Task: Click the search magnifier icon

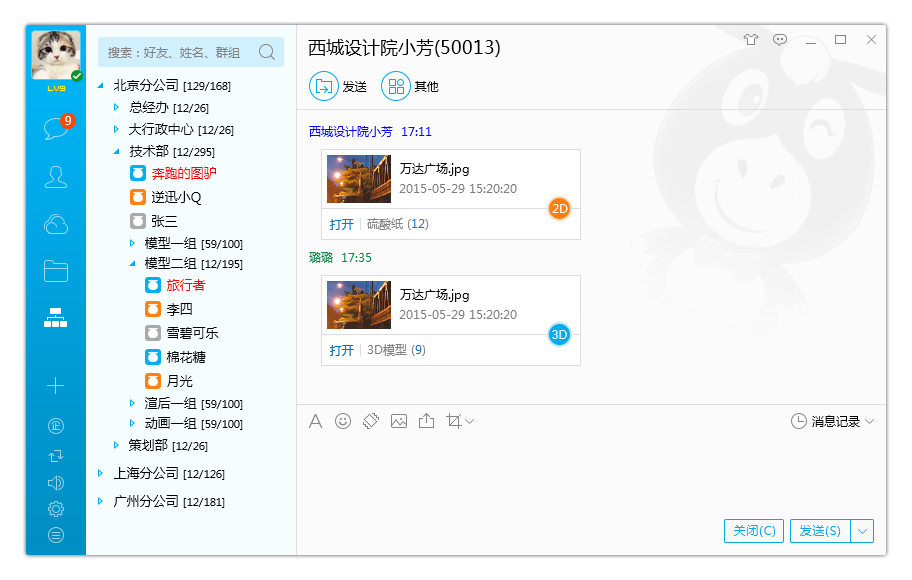Action: coord(266,52)
